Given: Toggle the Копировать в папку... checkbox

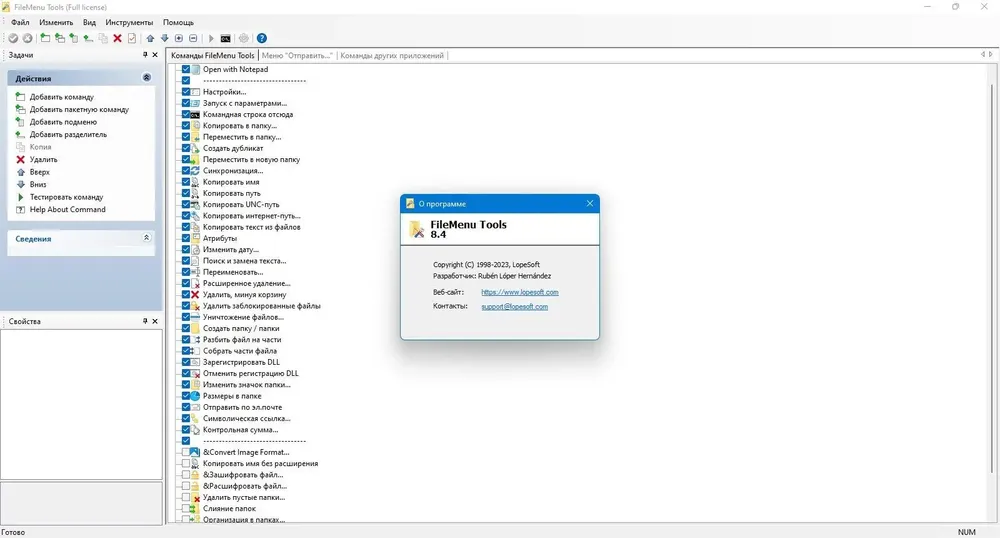Looking at the screenshot, I should [186, 126].
